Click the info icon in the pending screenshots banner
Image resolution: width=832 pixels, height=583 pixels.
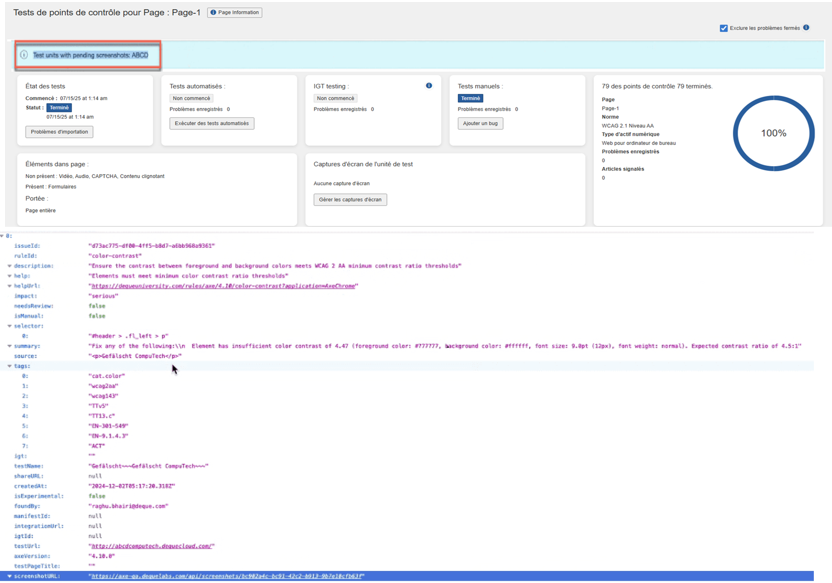point(24,55)
